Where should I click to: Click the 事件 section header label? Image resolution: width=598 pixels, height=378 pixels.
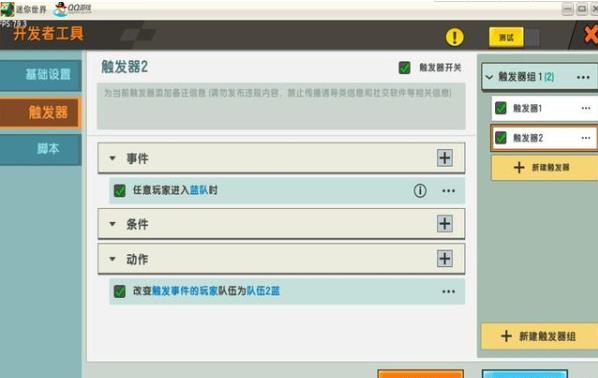[137, 158]
